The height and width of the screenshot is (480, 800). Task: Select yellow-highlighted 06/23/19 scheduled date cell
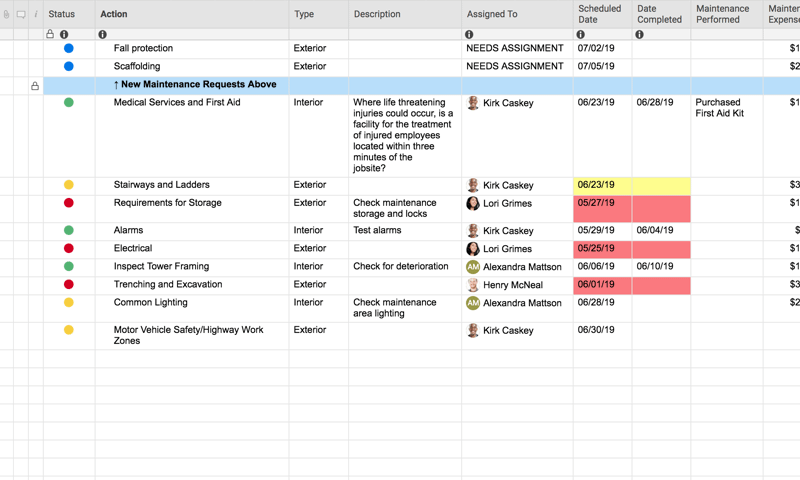pos(603,186)
